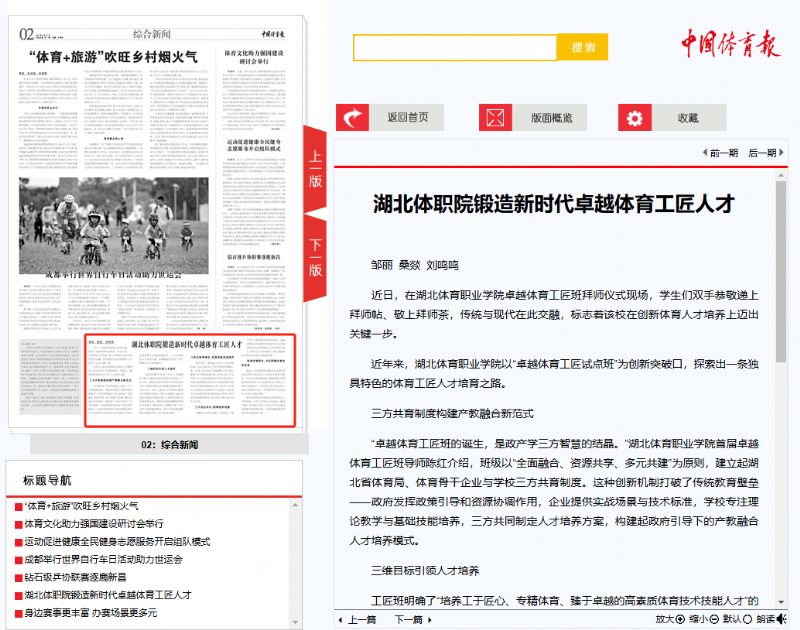Image resolution: width=800 pixels, height=630 pixels.
Task: Open 成都举行世界自行车日活动助力世运会 in title list
Action: click(x=103, y=560)
